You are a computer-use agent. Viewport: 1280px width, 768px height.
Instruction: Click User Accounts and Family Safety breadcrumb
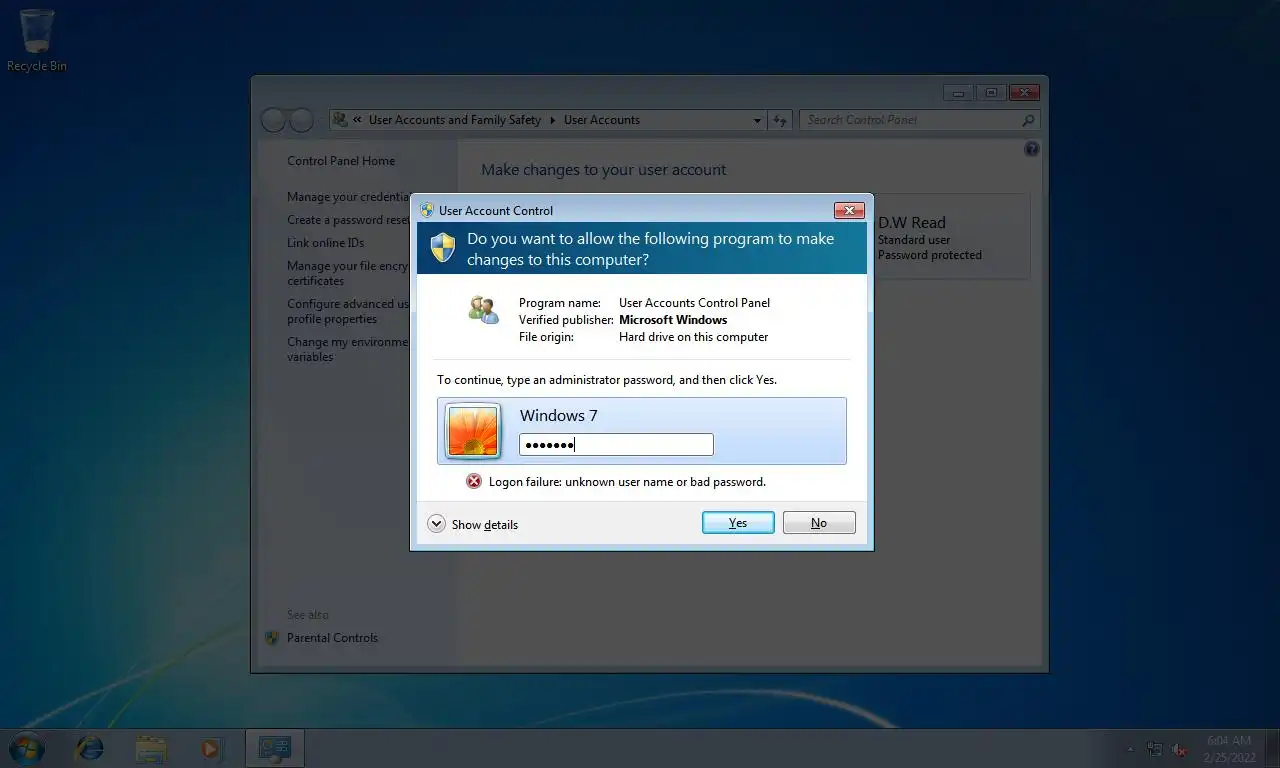455,120
